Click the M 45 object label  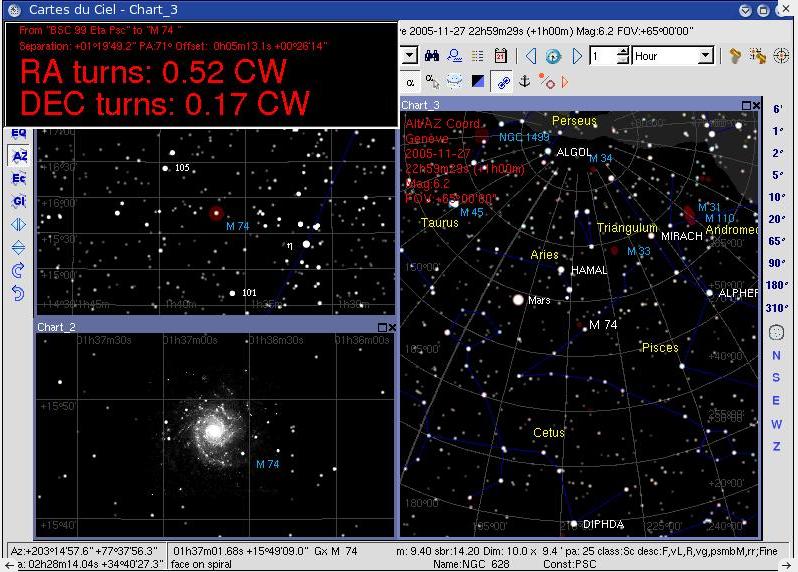click(471, 212)
